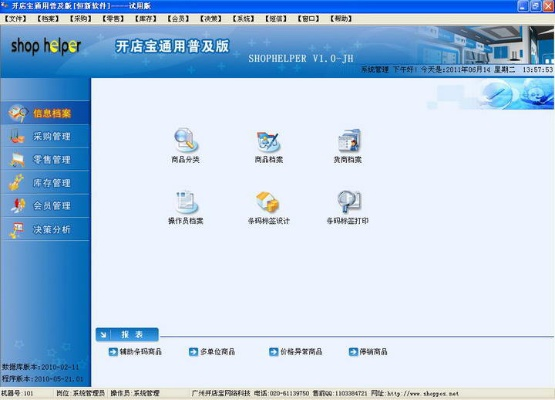Click the 决策分析 sidebar label
Image resolution: width=555 pixels, height=400 pixels.
(x=52, y=230)
